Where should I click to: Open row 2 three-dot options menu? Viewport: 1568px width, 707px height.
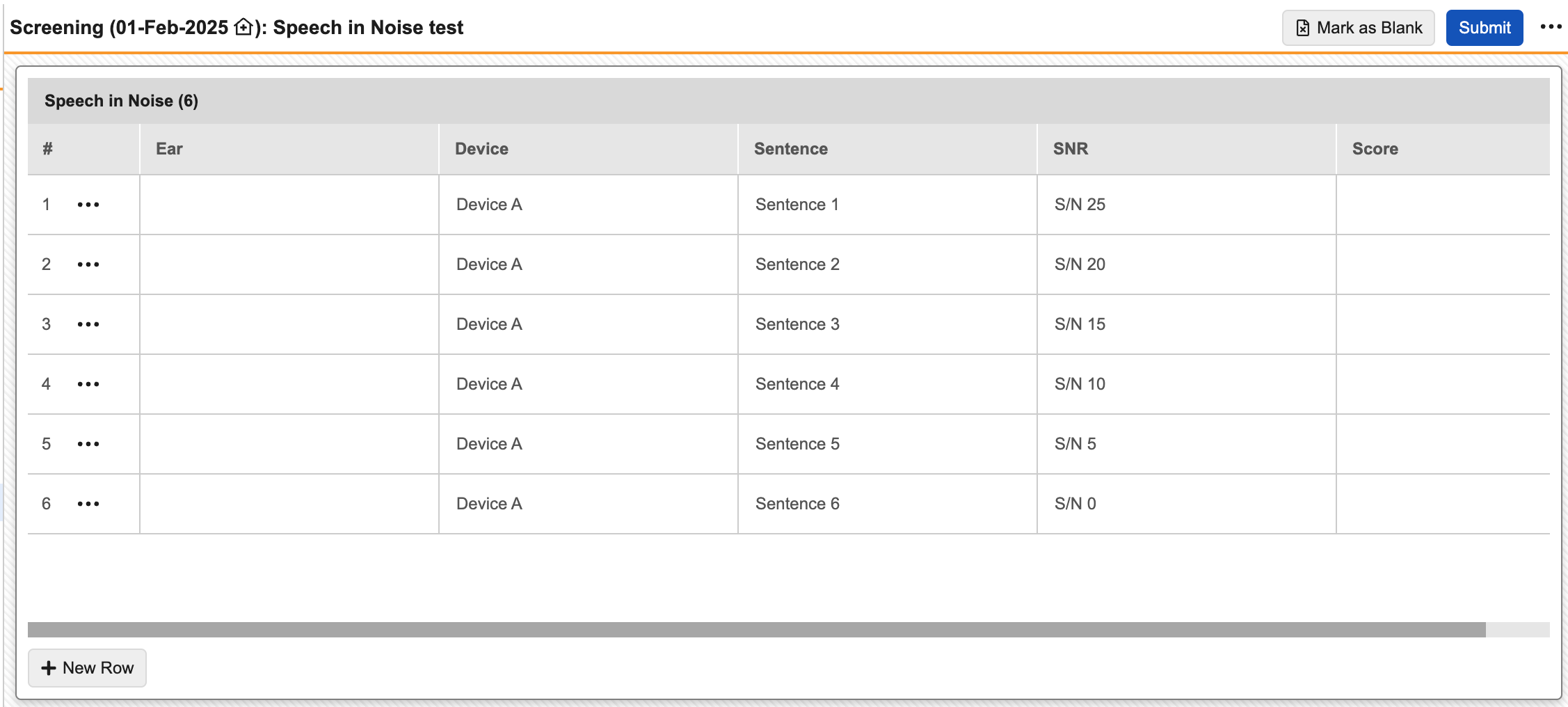click(88, 264)
